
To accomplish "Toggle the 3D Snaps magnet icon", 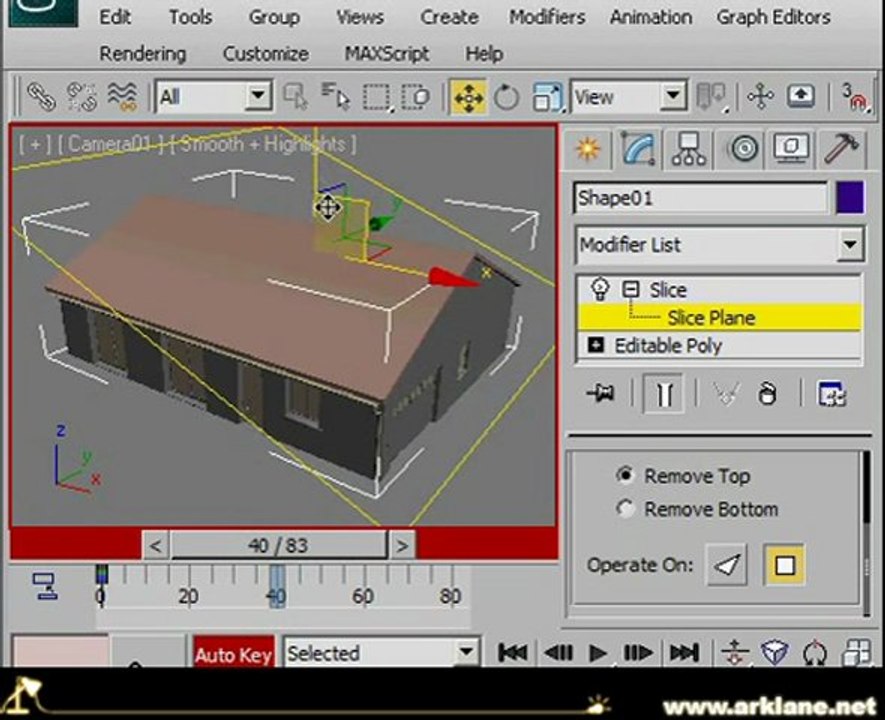I will point(854,97).
